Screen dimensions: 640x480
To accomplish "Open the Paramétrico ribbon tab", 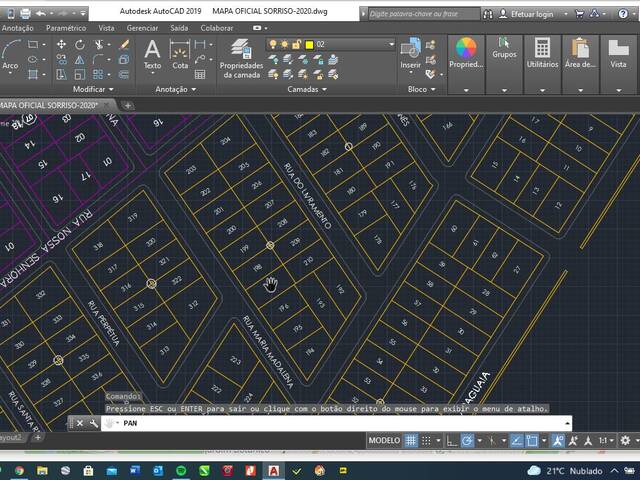I will pos(66,28).
